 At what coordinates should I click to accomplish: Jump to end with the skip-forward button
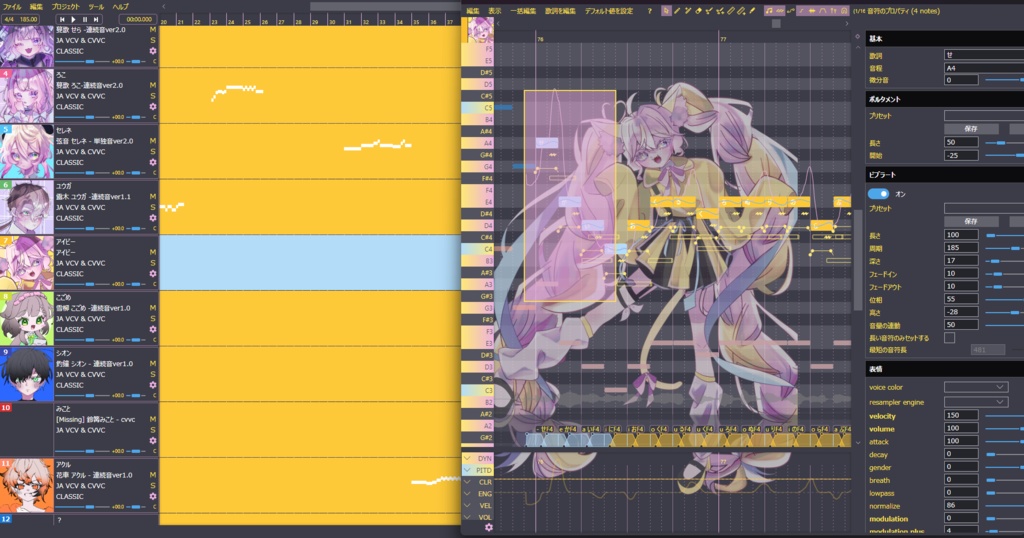tap(96, 20)
